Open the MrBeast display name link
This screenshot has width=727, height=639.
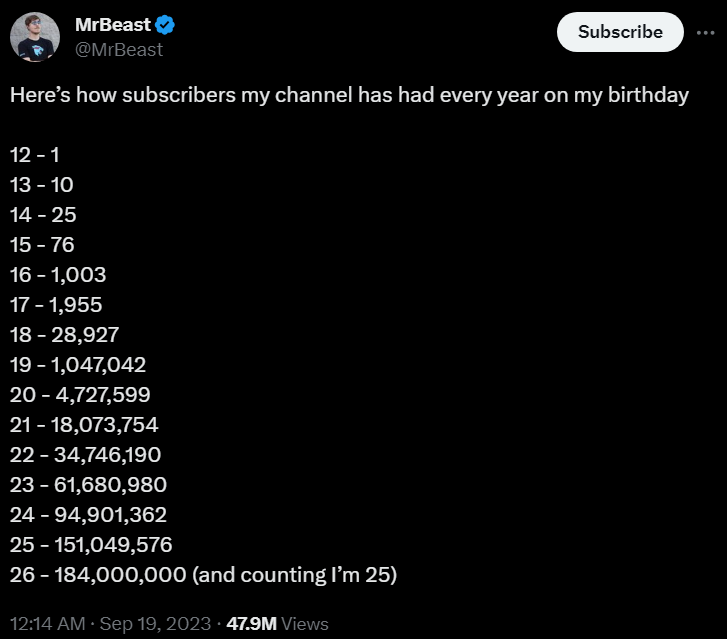click(x=112, y=26)
